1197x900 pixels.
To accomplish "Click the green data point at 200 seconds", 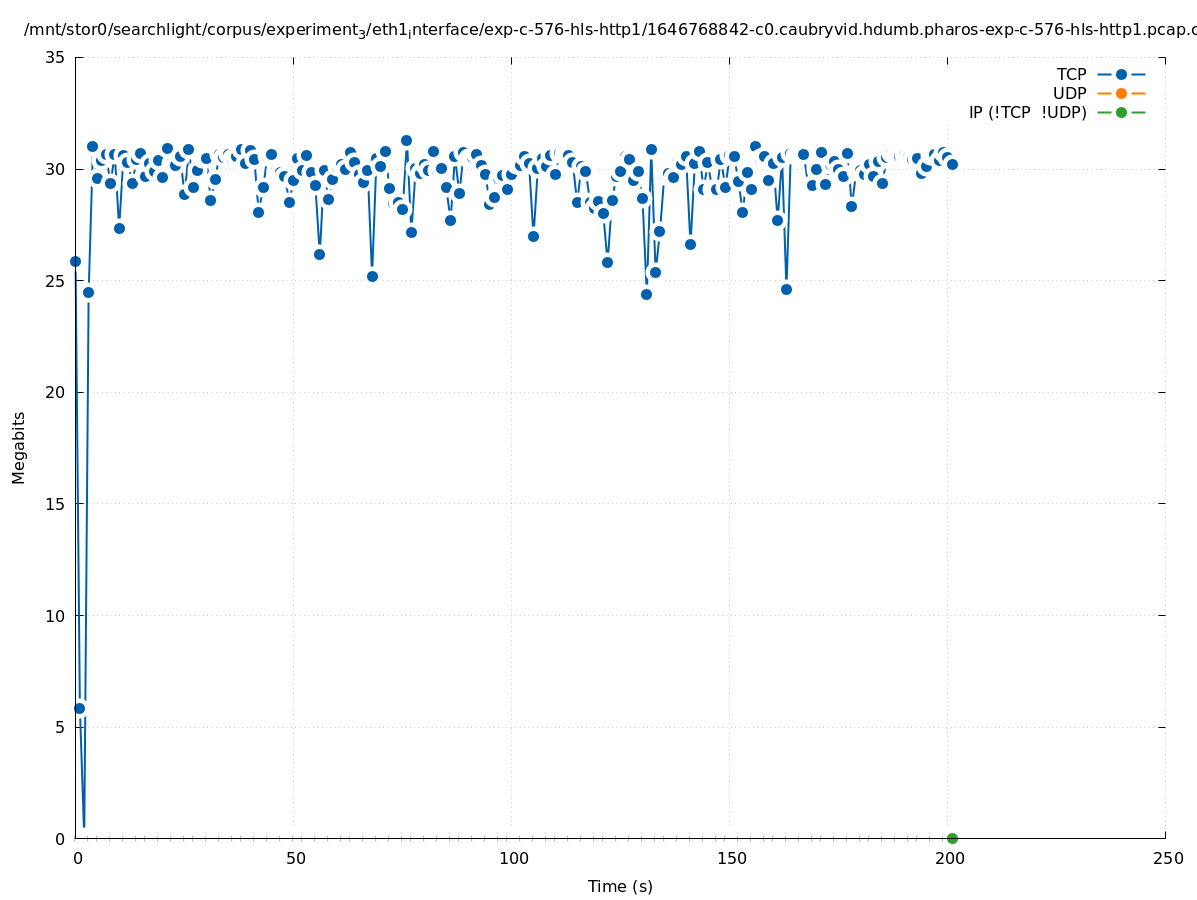I will pos(952,838).
